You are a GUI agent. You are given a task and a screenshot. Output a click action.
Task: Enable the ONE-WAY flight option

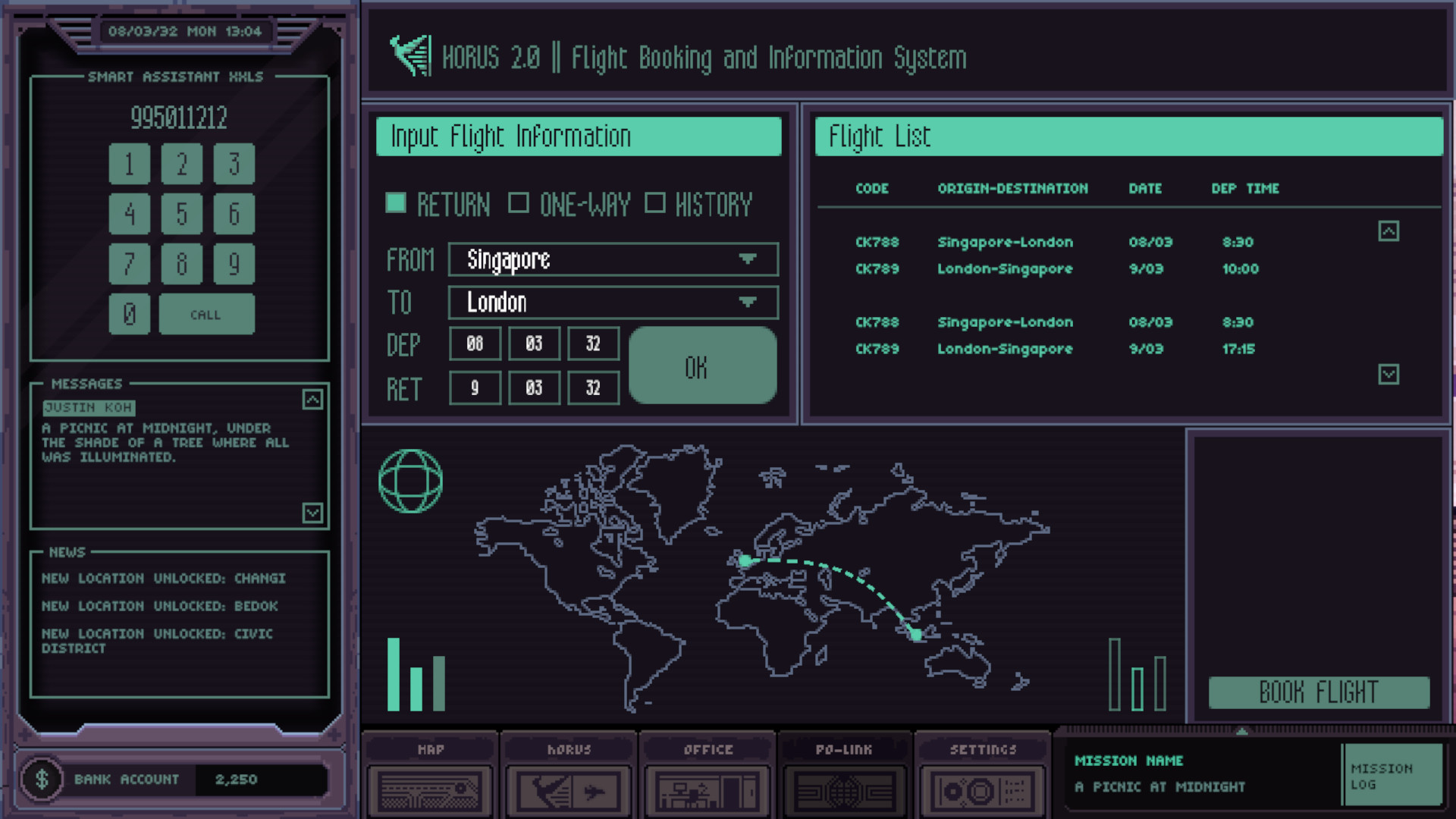point(520,203)
